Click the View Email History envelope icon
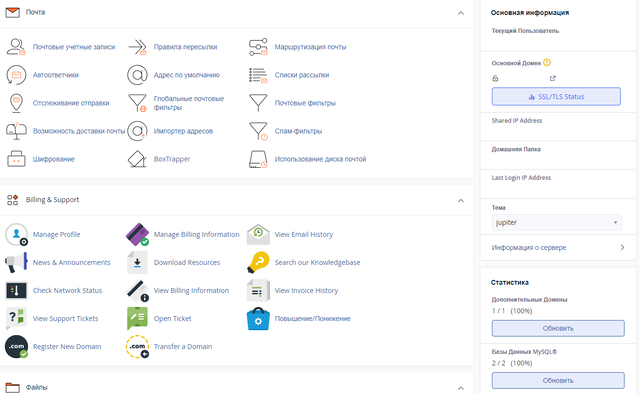This screenshot has height=394, width=640. 258,234
